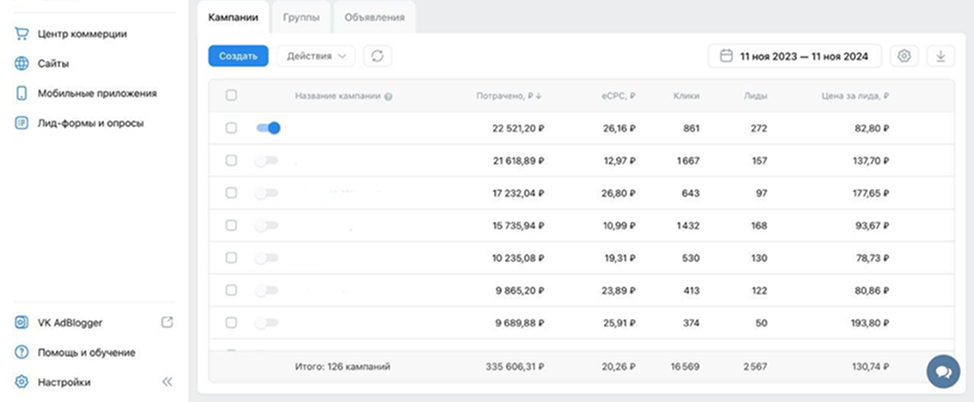Click the download export icon
This screenshot has width=974, height=402.
click(940, 56)
